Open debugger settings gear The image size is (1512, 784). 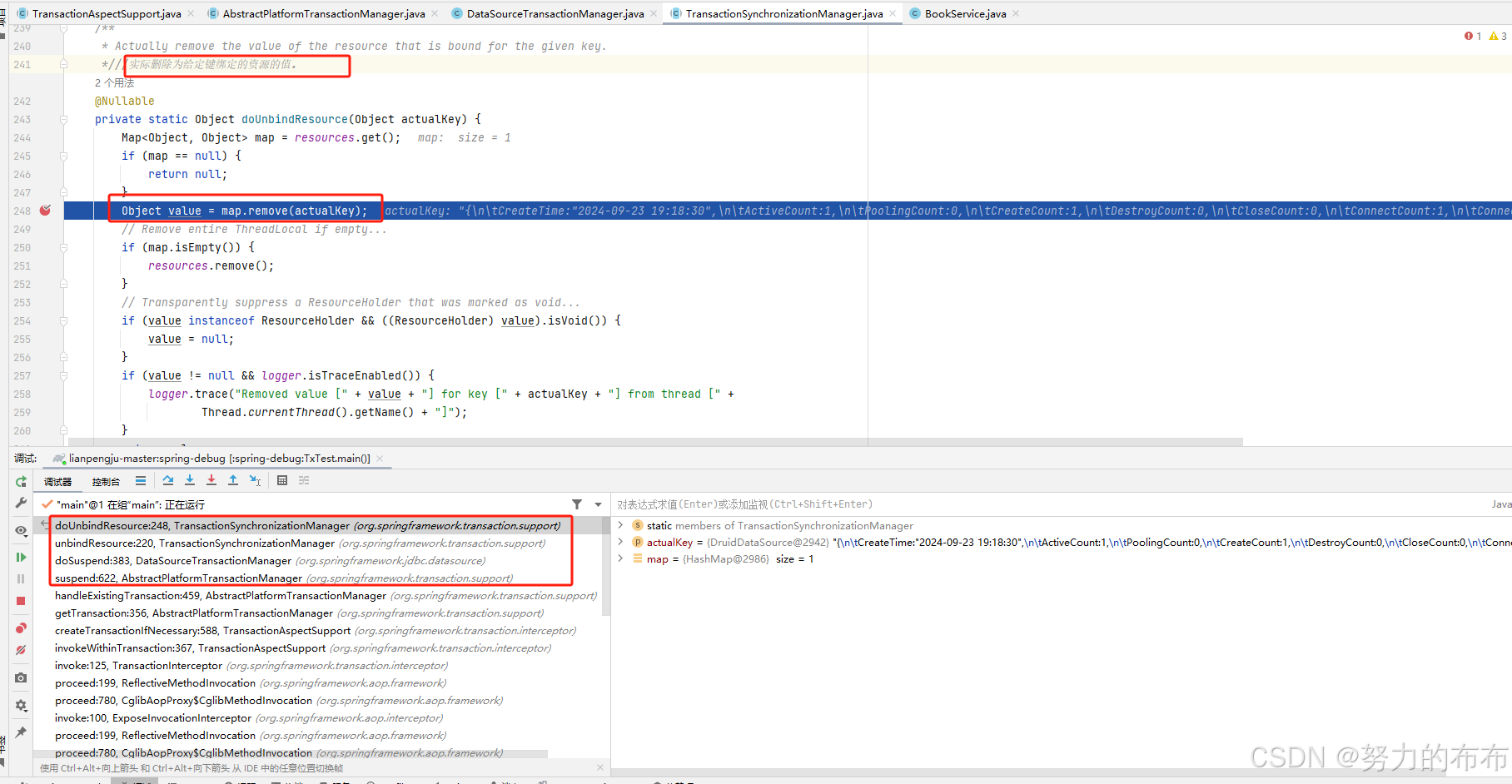click(x=21, y=705)
